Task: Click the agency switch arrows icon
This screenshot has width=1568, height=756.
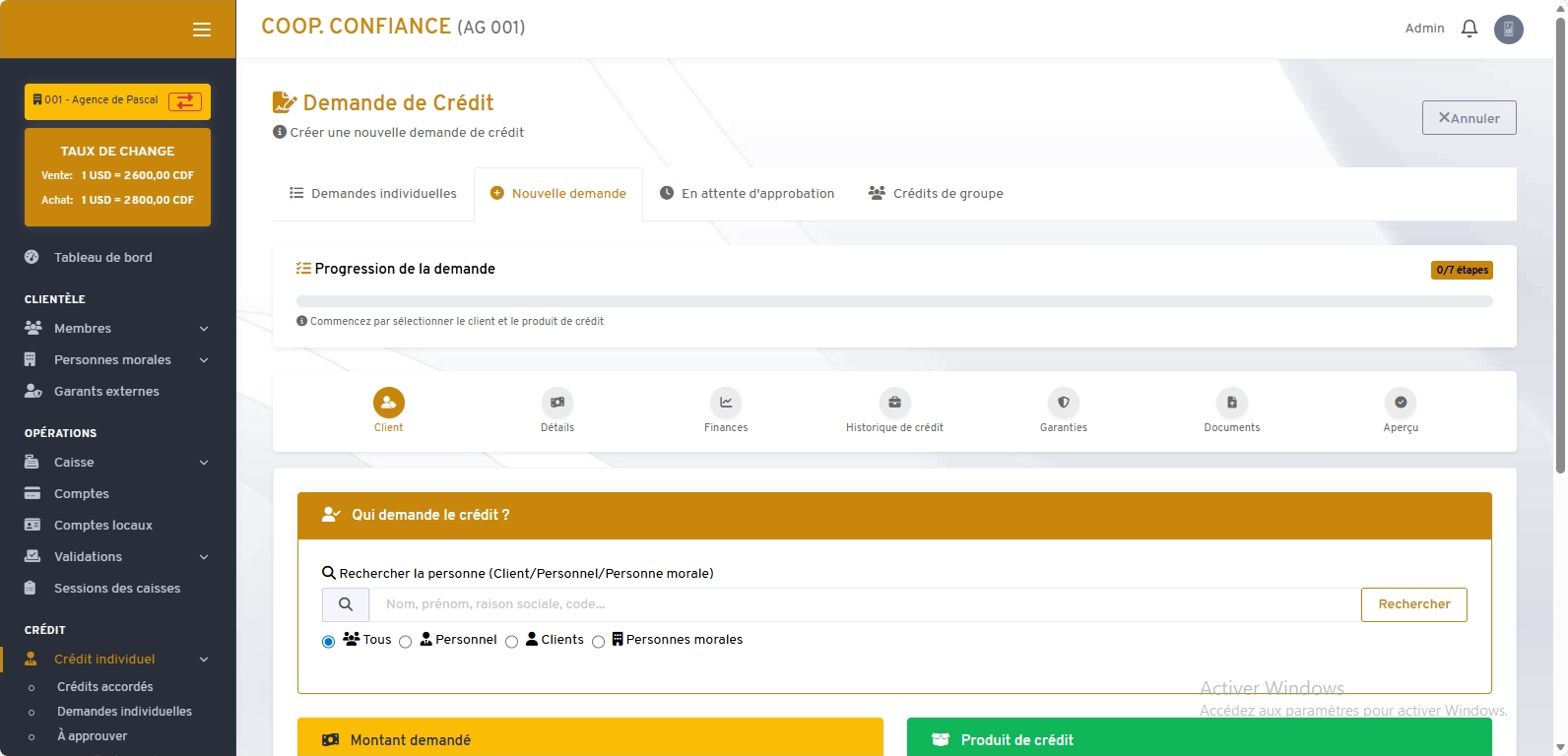Action: coord(184,101)
